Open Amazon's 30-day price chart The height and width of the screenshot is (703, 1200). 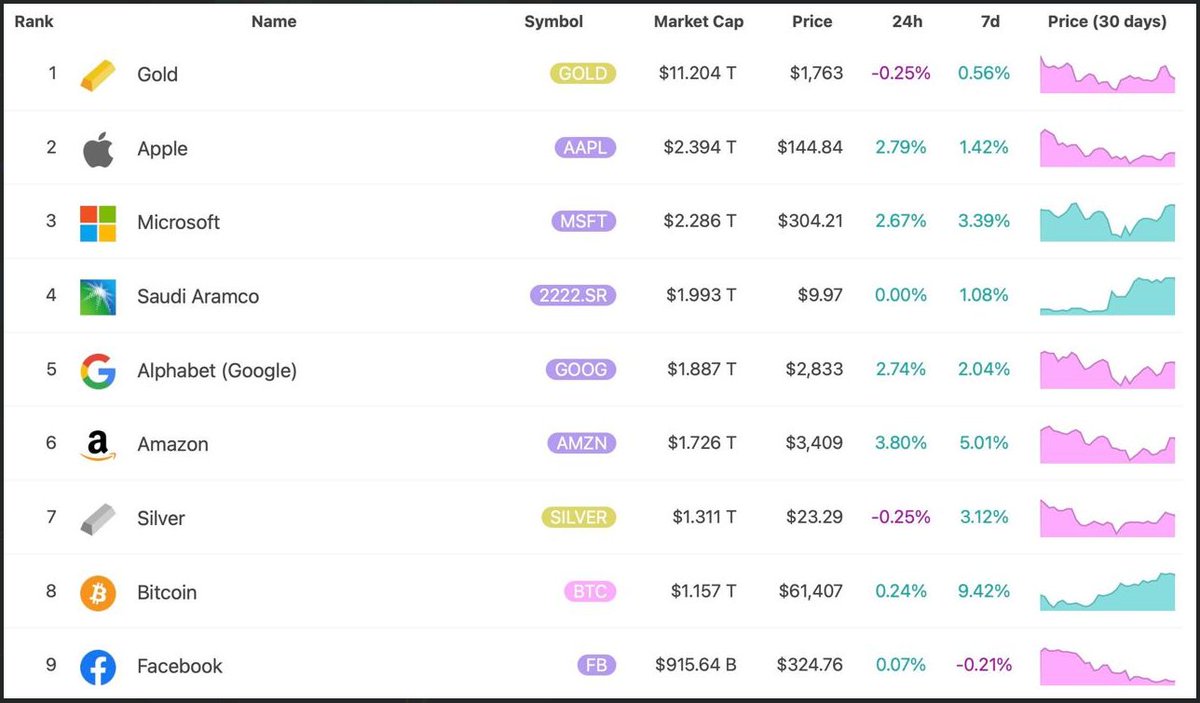[1108, 444]
